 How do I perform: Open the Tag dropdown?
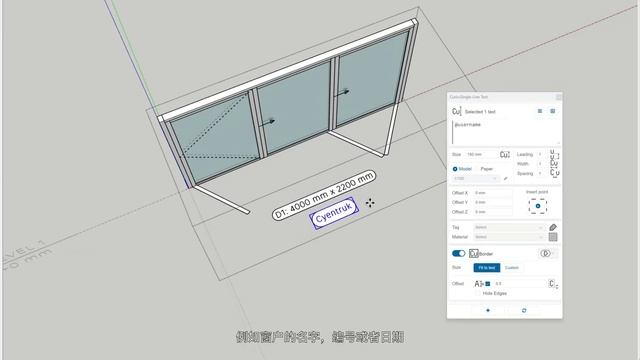click(509, 227)
